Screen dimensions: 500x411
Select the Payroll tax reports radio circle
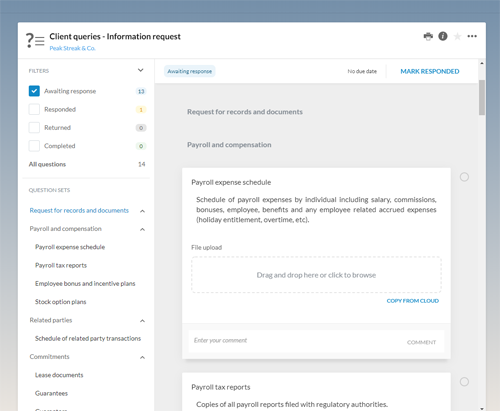point(464,382)
